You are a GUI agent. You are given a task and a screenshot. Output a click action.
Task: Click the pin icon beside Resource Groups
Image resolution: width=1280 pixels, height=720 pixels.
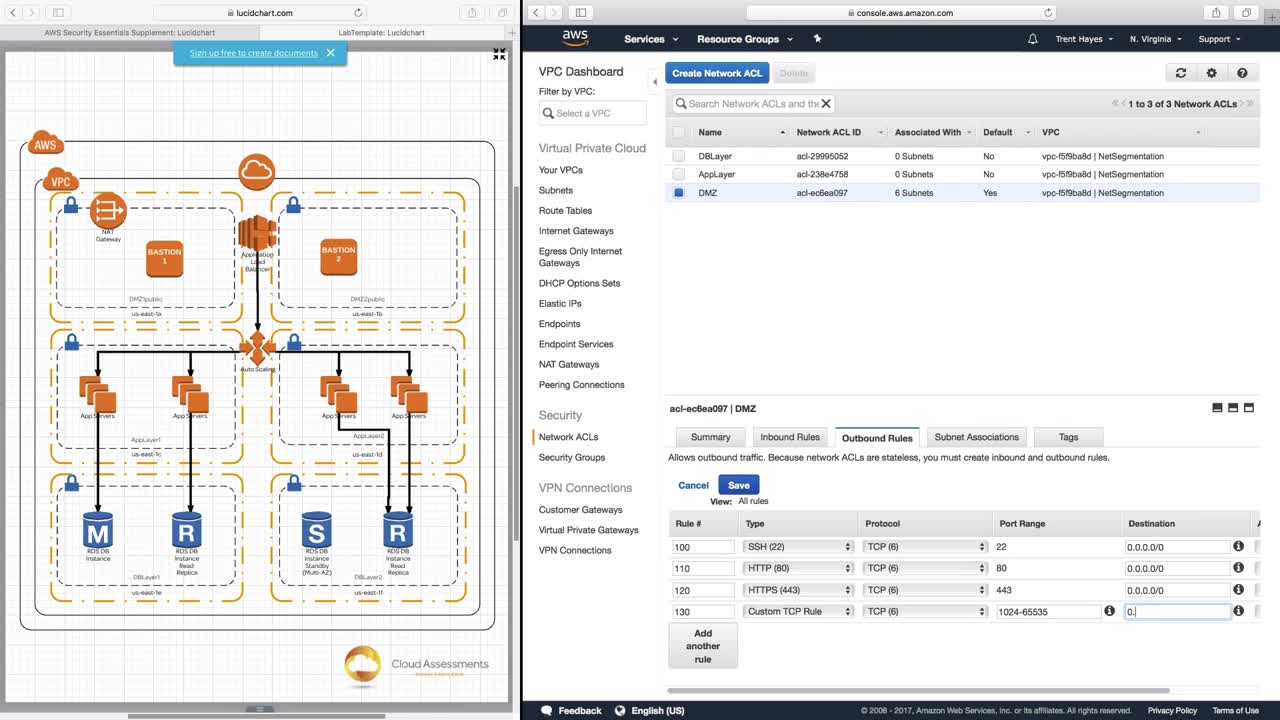coord(817,39)
